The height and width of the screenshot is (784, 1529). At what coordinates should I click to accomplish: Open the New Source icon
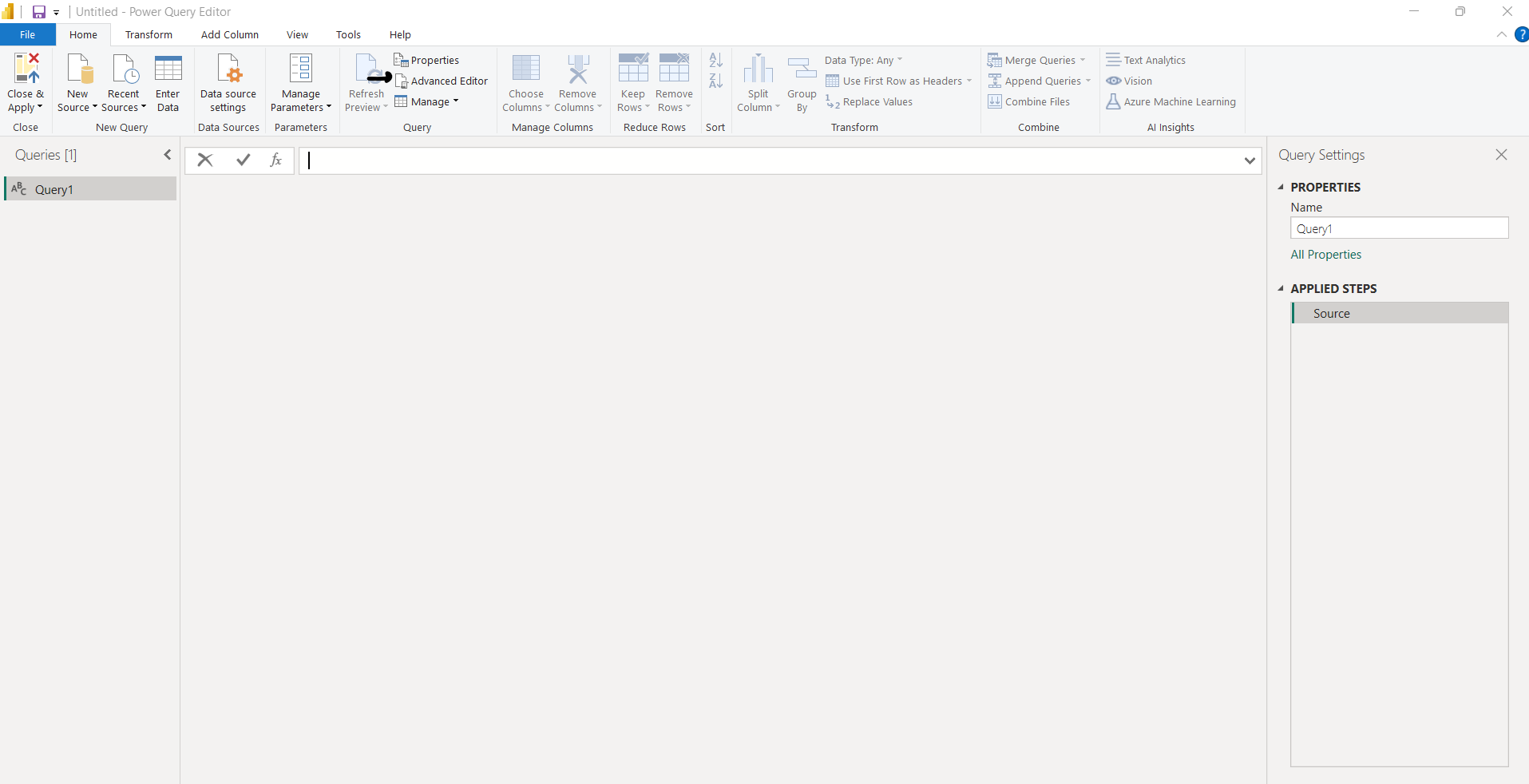coord(79,69)
